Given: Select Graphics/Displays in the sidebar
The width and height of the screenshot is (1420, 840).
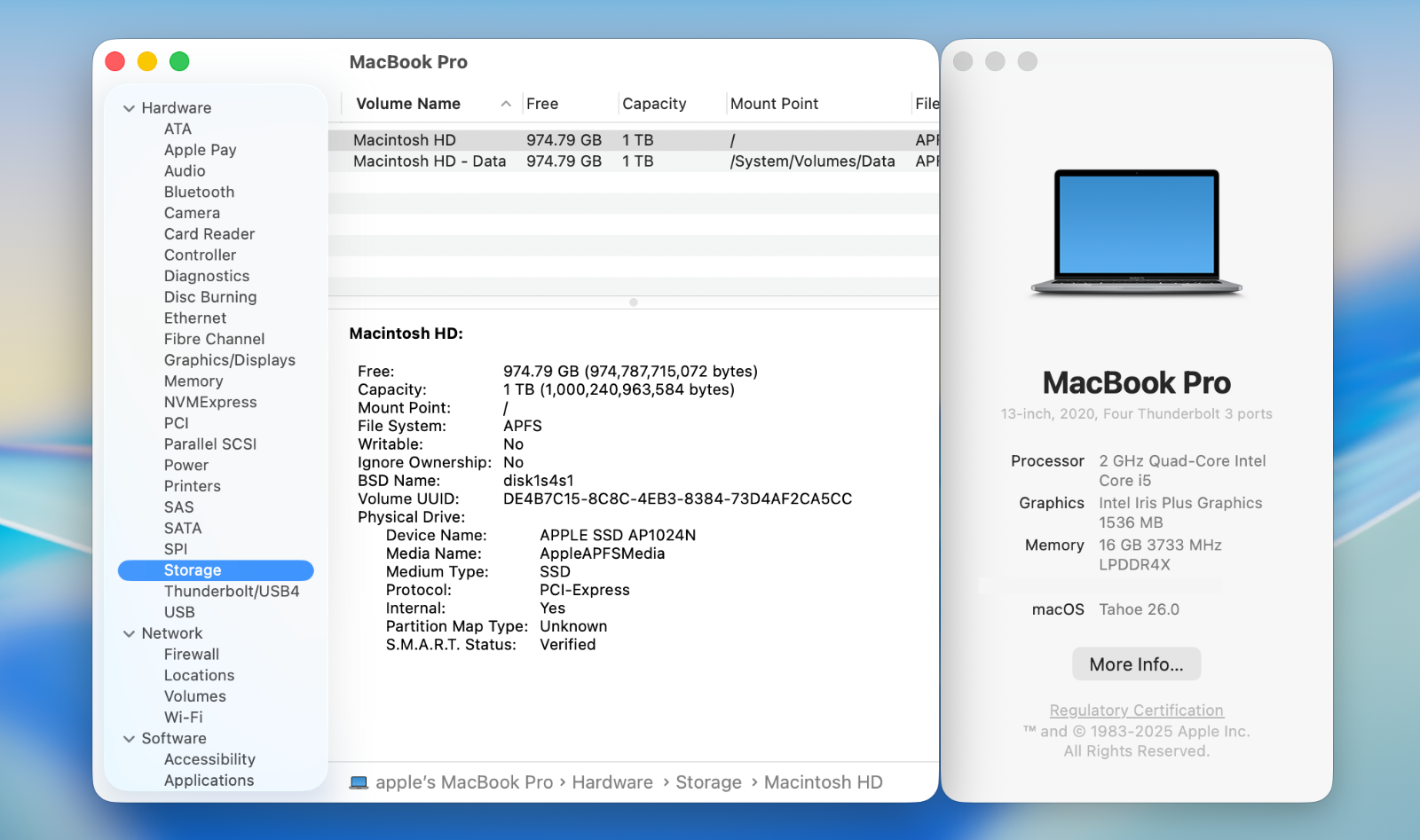Looking at the screenshot, I should 229,360.
